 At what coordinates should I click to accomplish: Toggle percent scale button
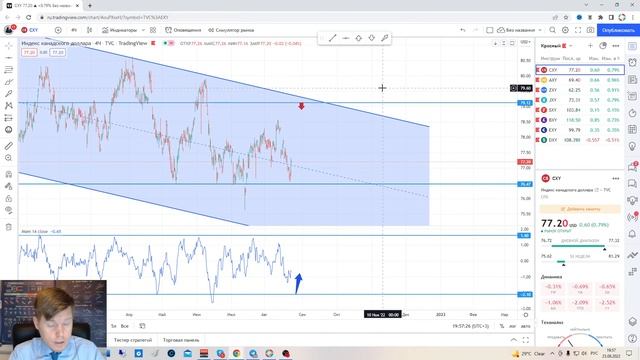502,326
